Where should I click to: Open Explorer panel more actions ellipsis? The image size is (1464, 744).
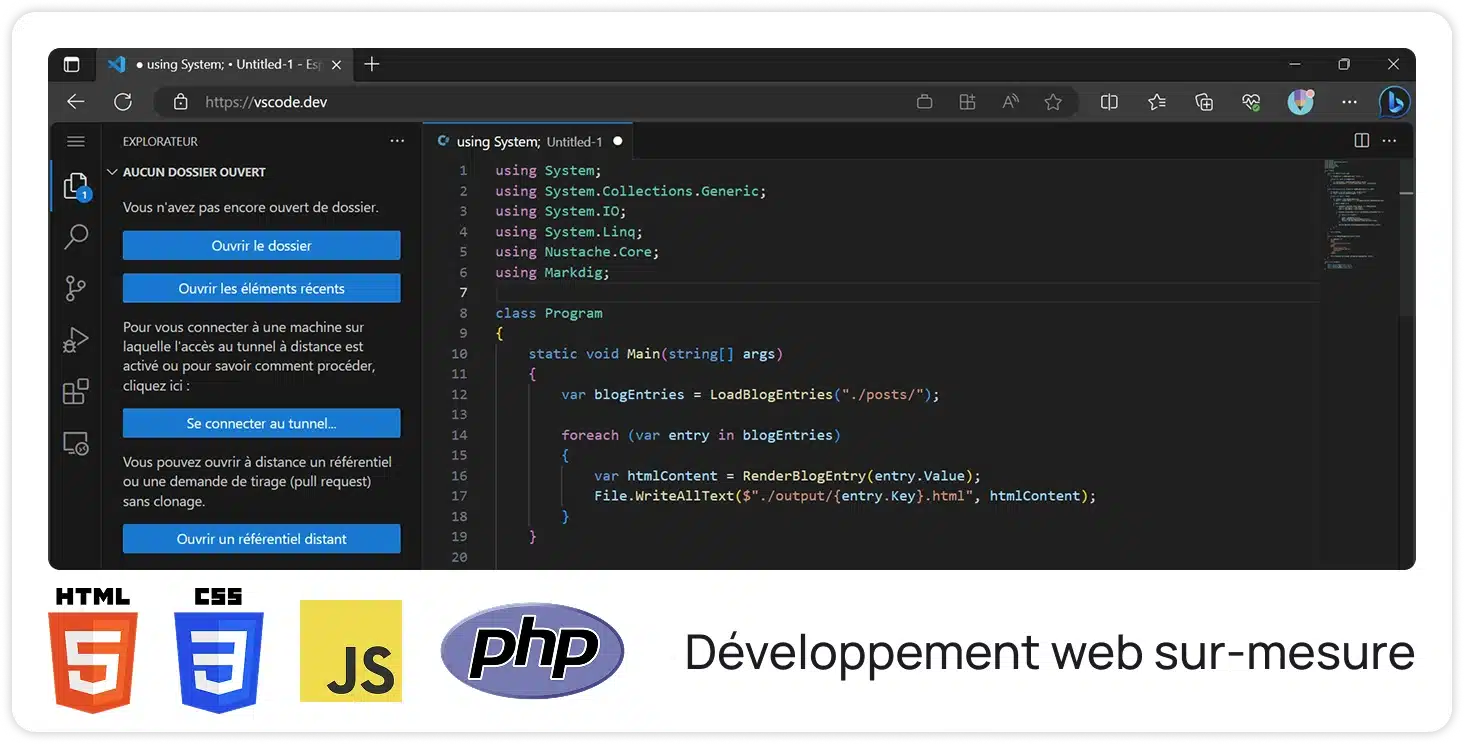tap(397, 142)
